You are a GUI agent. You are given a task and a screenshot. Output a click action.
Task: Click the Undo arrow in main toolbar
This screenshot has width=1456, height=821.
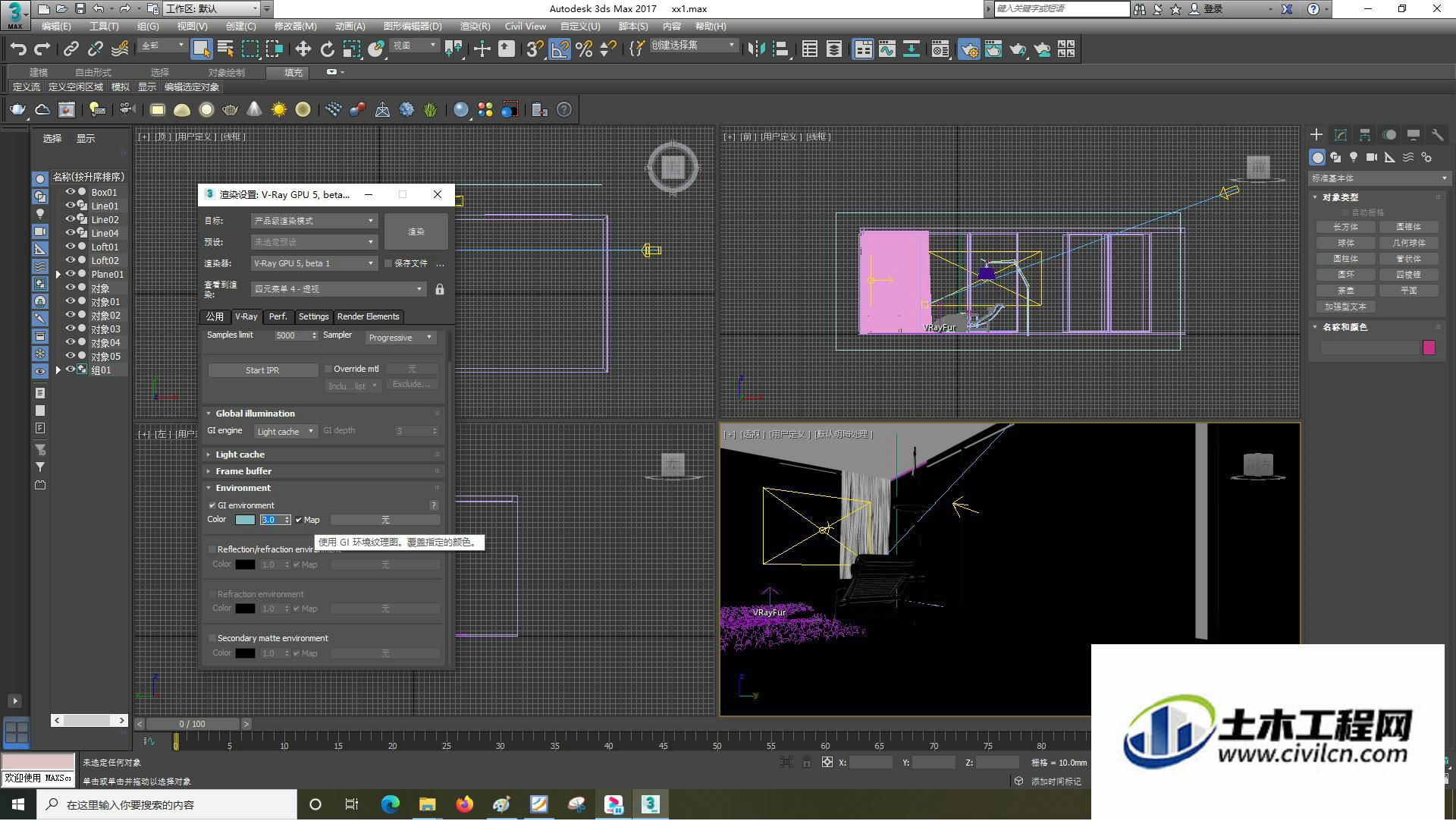[18, 49]
